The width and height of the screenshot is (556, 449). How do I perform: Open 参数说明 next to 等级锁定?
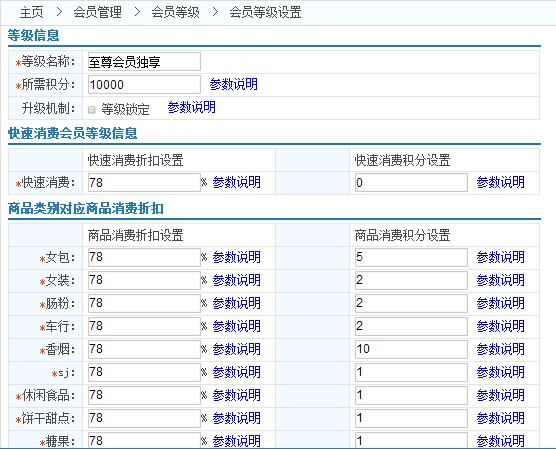coord(192,107)
